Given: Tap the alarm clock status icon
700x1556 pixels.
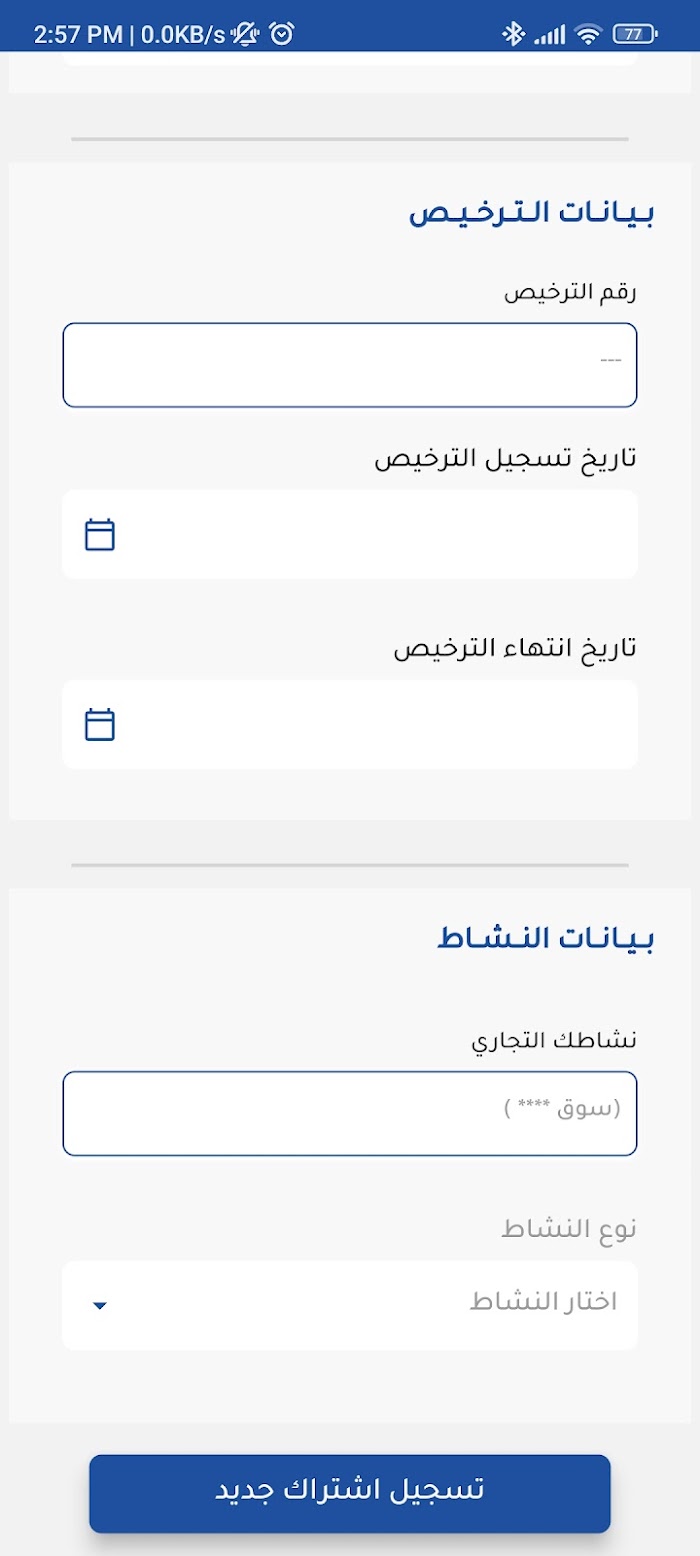Looking at the screenshot, I should (x=283, y=35).
